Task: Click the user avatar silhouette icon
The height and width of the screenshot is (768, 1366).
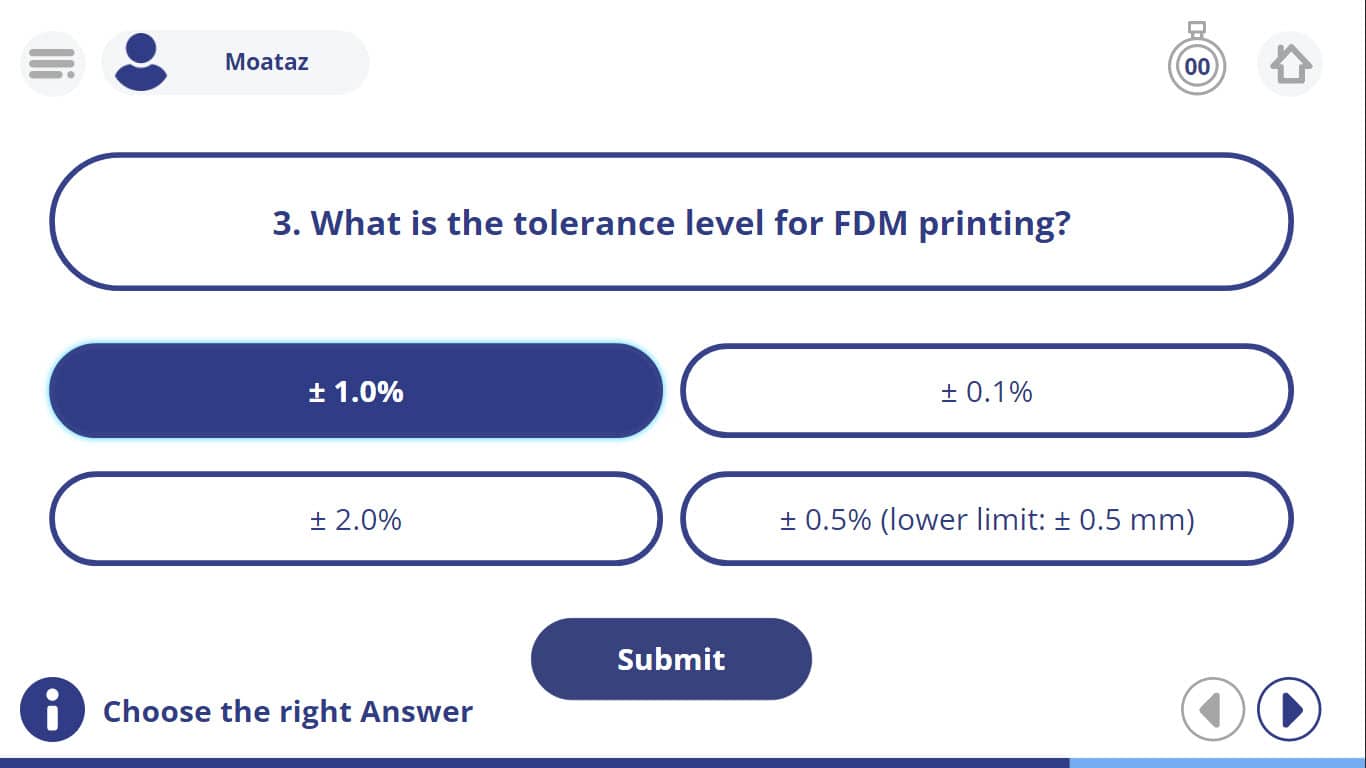Action: coord(141,62)
